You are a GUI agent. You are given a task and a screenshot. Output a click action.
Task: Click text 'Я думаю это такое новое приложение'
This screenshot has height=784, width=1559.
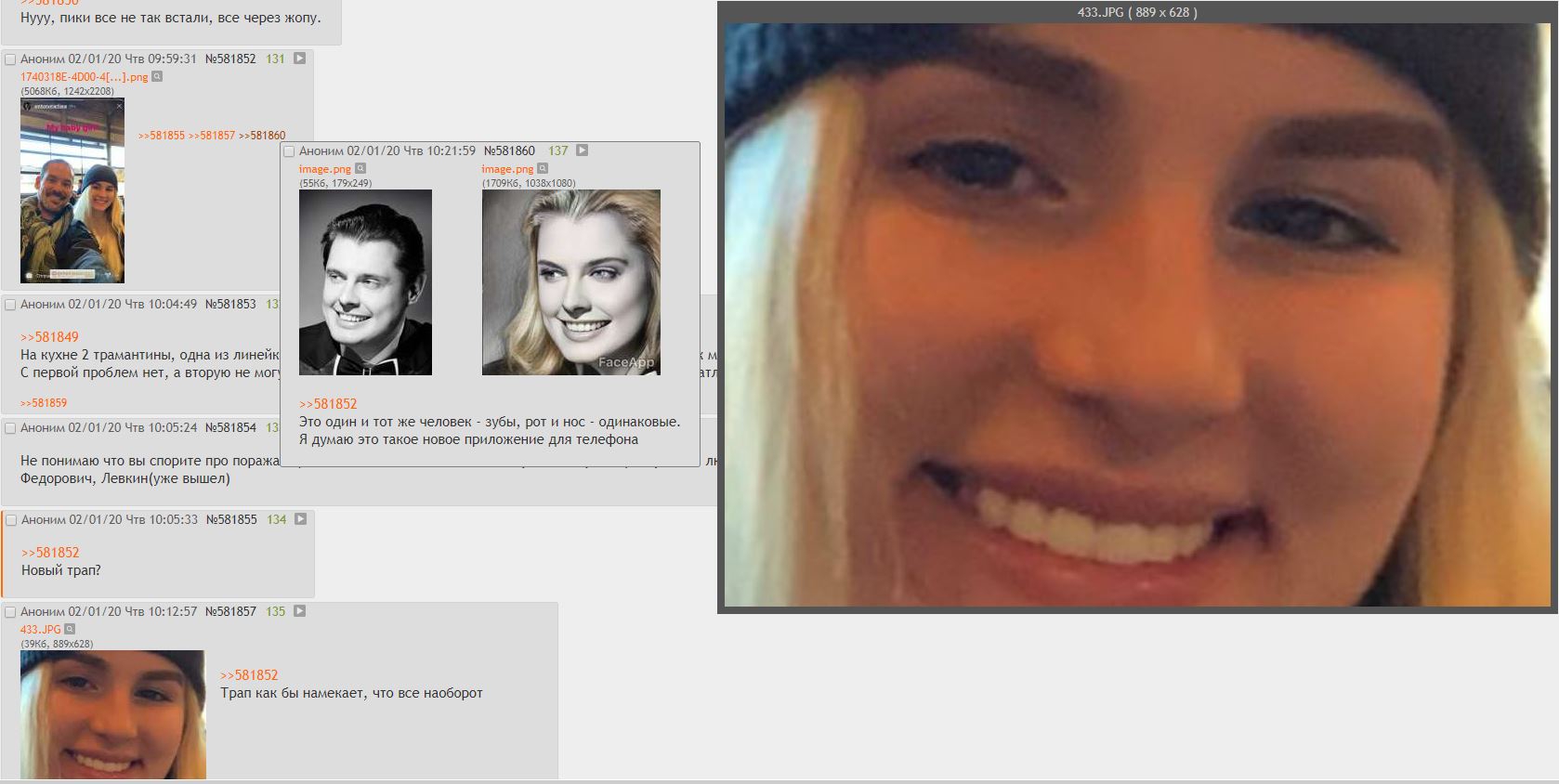417,439
